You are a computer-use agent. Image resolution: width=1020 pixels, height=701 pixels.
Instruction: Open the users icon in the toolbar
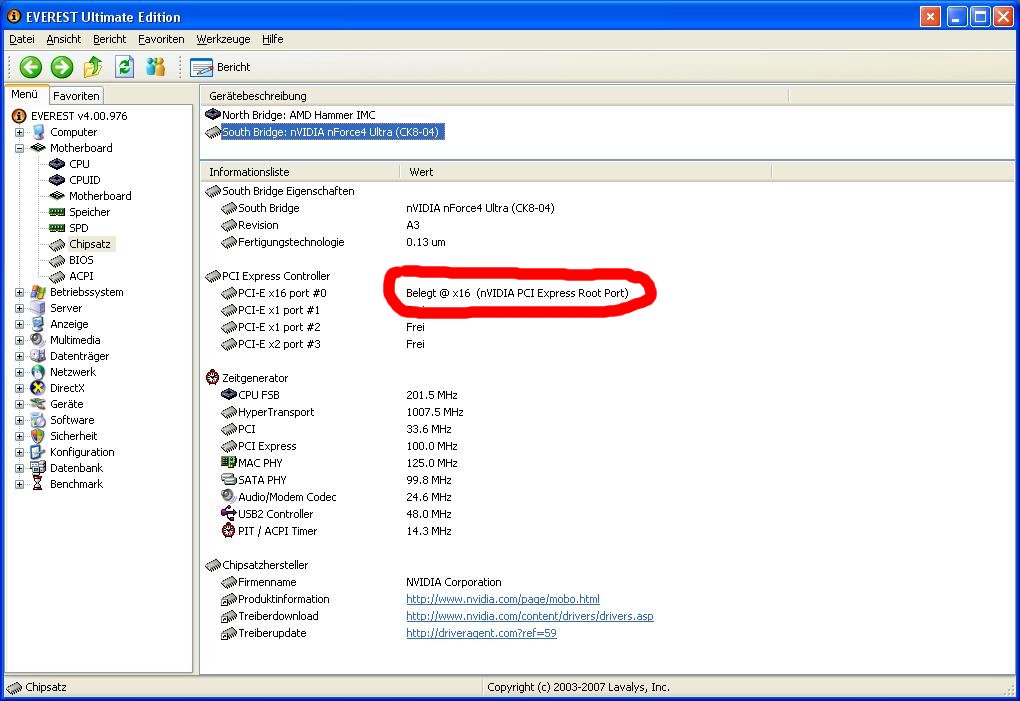(155, 66)
